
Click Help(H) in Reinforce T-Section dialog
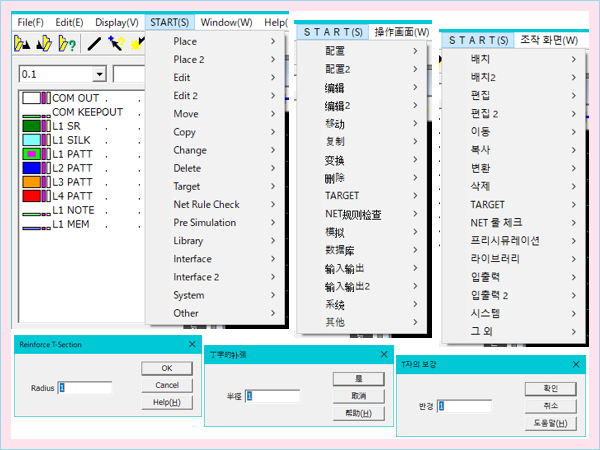click(x=167, y=402)
